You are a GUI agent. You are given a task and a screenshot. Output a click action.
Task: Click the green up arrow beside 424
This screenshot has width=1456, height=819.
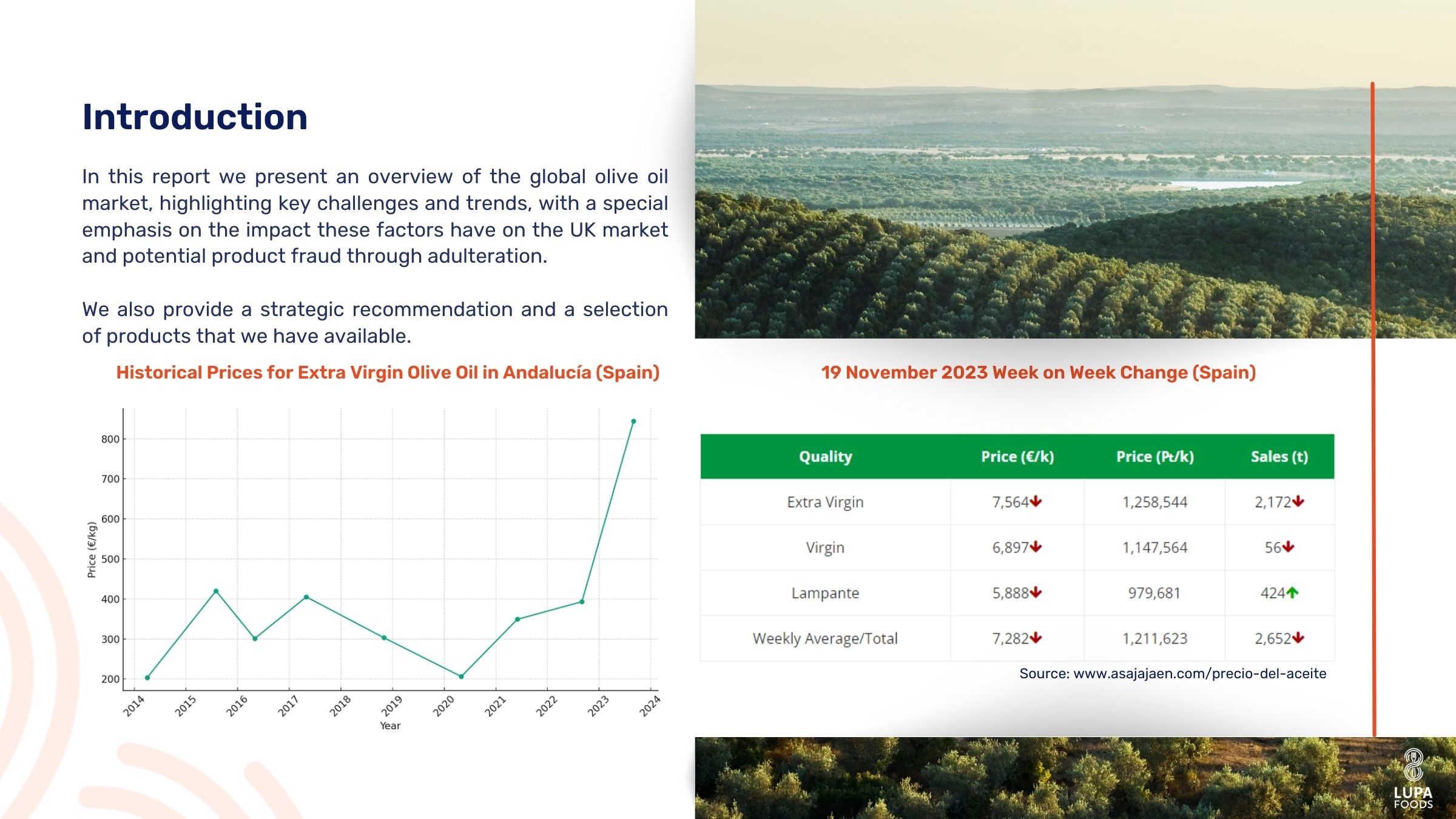pyautogui.click(x=1292, y=592)
